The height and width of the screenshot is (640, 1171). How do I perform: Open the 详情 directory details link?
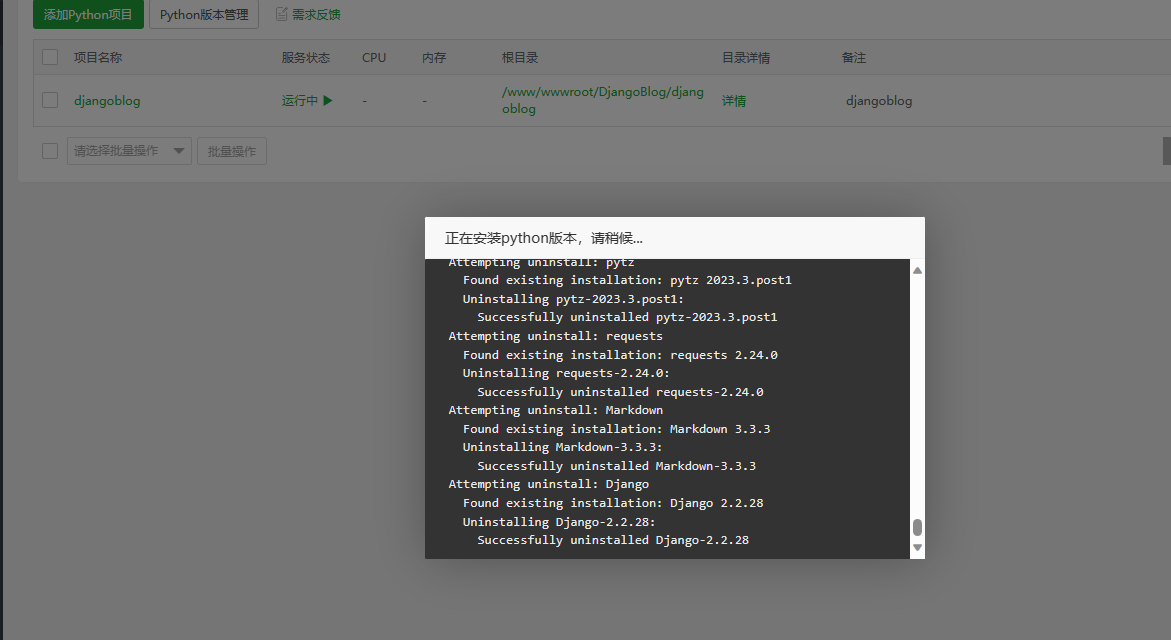(x=733, y=101)
